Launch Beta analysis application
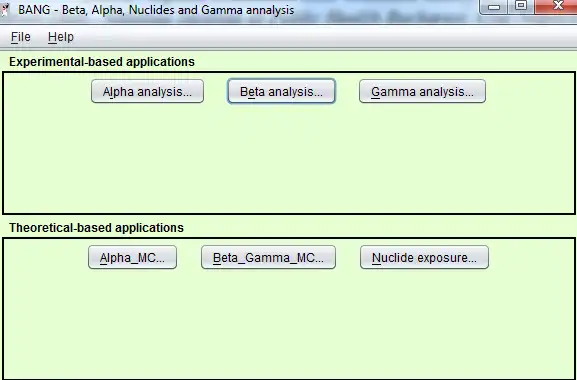Image resolution: width=577 pixels, height=380 pixels. [281, 91]
